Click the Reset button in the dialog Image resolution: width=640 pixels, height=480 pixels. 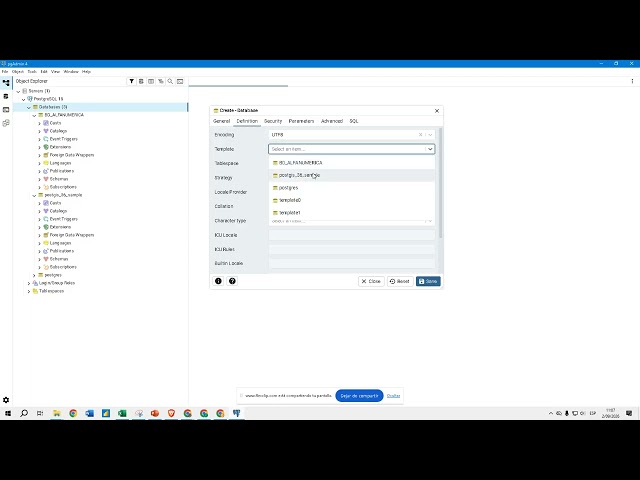(400, 281)
